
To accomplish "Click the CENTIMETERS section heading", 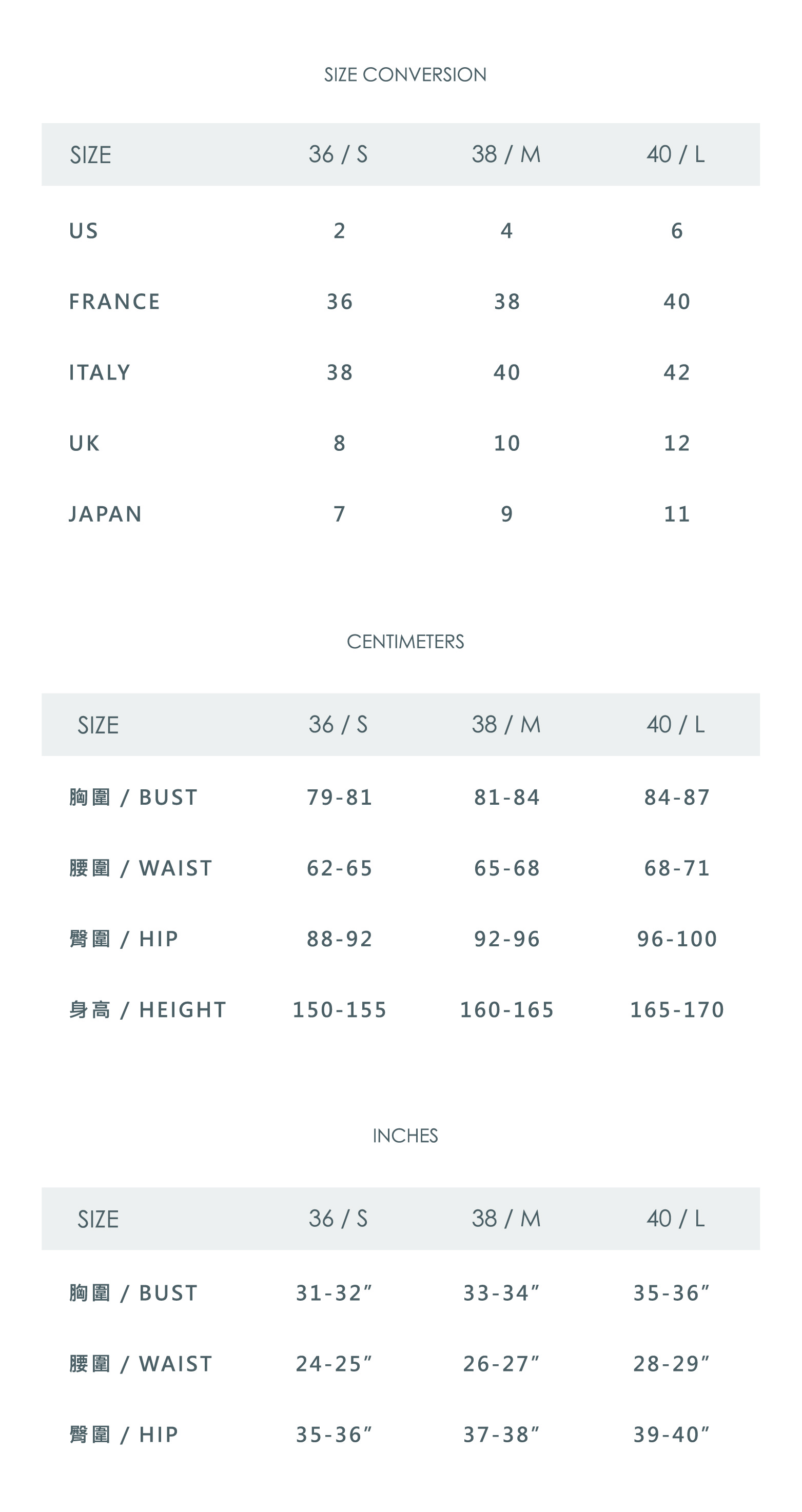I will [x=405, y=642].
